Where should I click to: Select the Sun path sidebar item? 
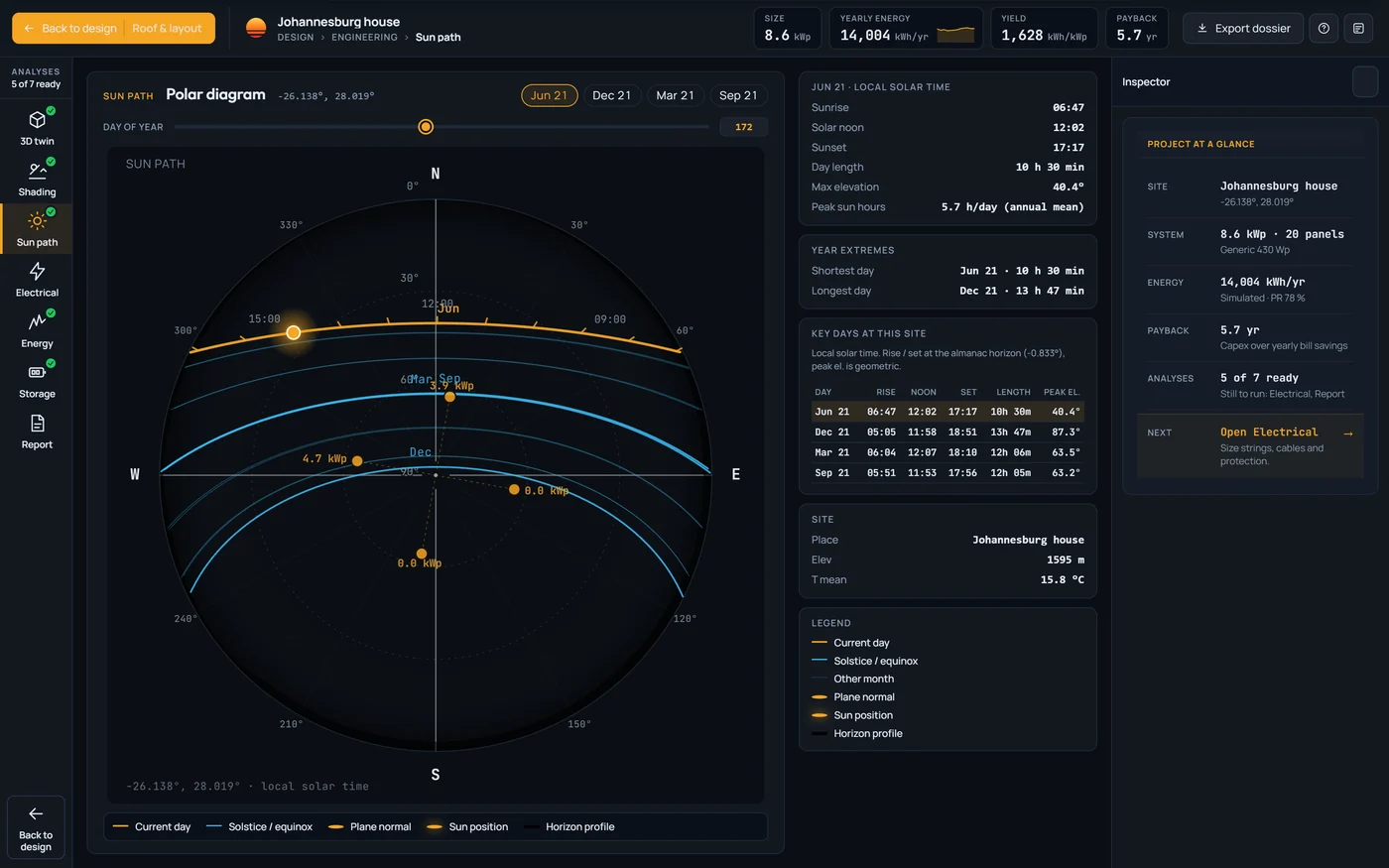37,228
